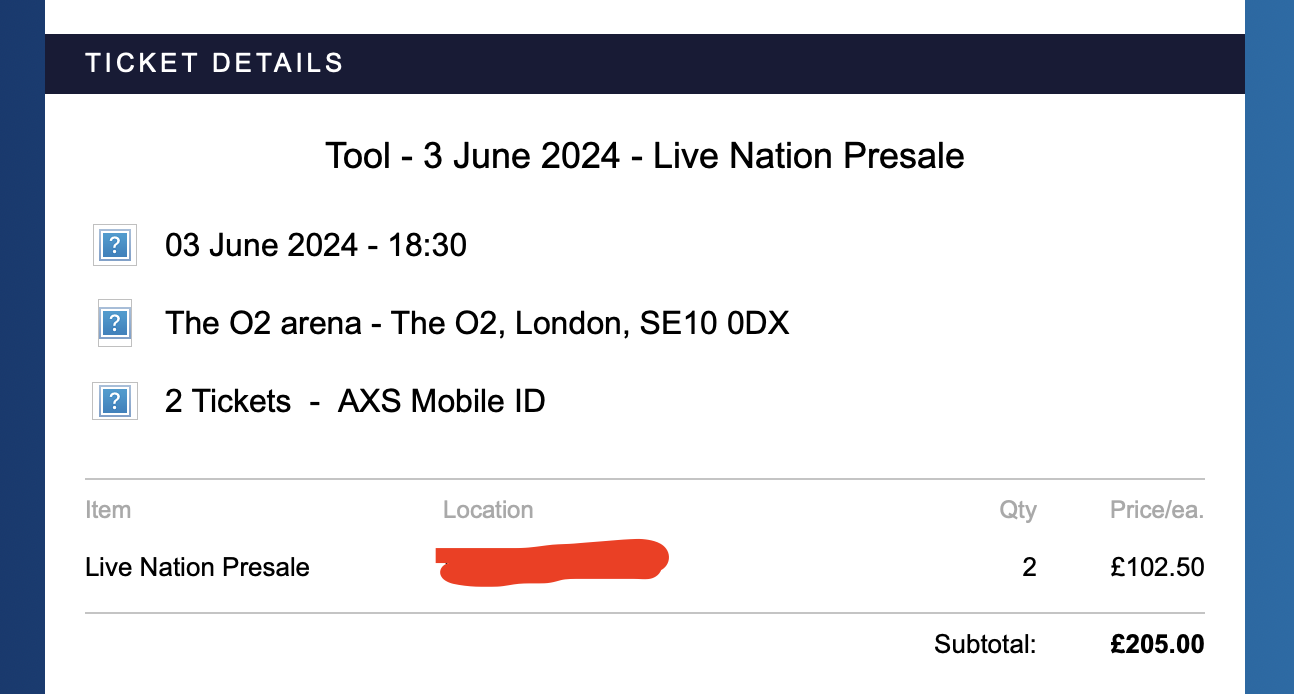Viewport: 1294px width, 694px height.
Task: Click the £102.50 price per ticket
Action: pos(1157,568)
